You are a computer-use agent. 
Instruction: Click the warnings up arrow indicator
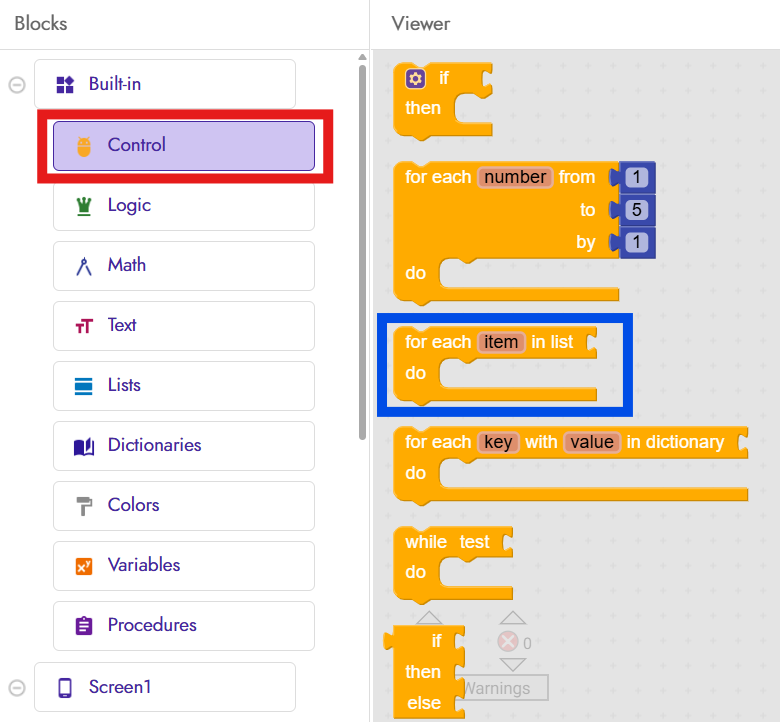512,619
